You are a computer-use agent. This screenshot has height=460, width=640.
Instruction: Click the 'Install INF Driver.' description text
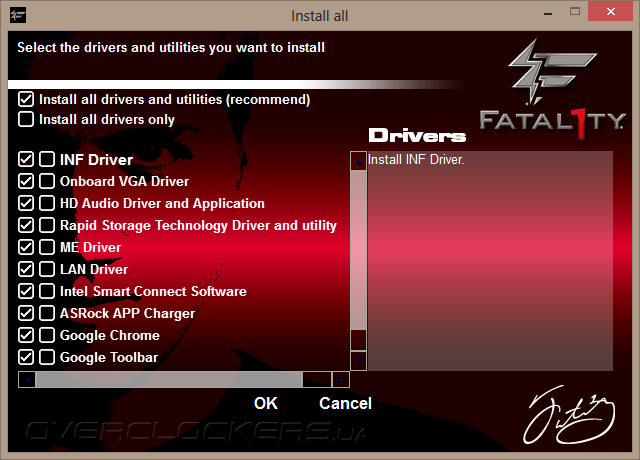(416, 160)
